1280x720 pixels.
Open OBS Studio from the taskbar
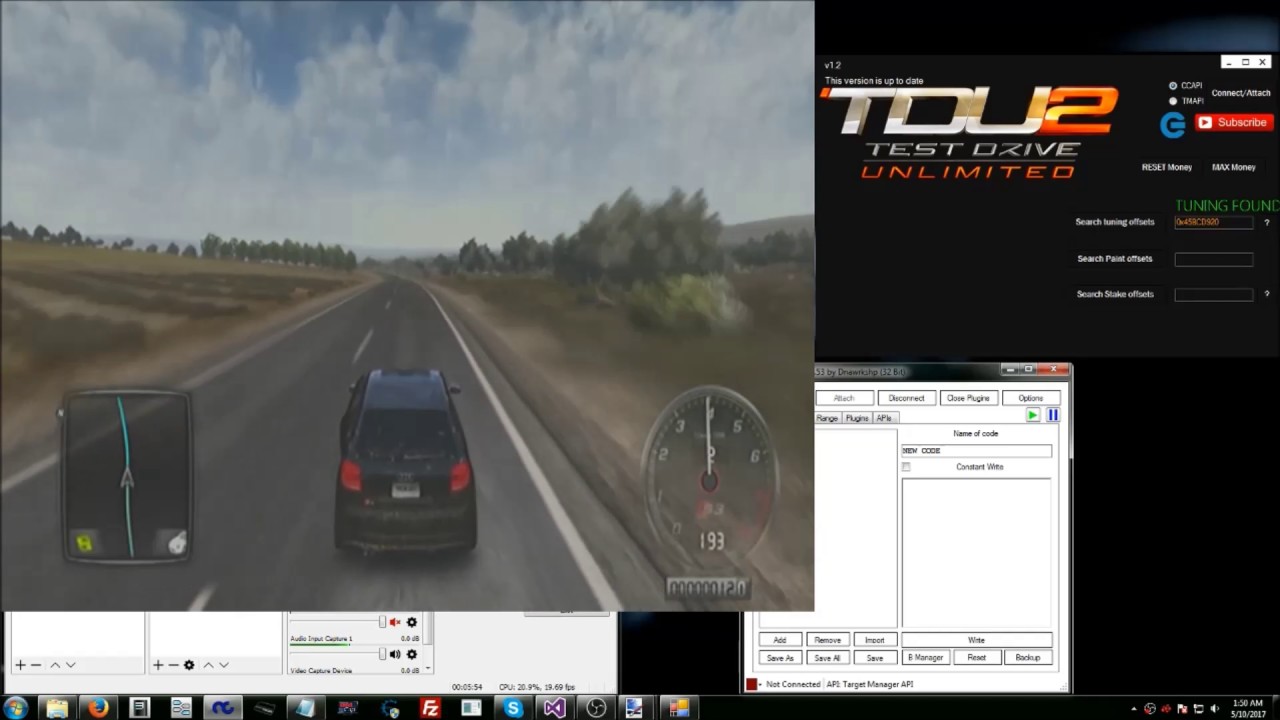[x=596, y=708]
